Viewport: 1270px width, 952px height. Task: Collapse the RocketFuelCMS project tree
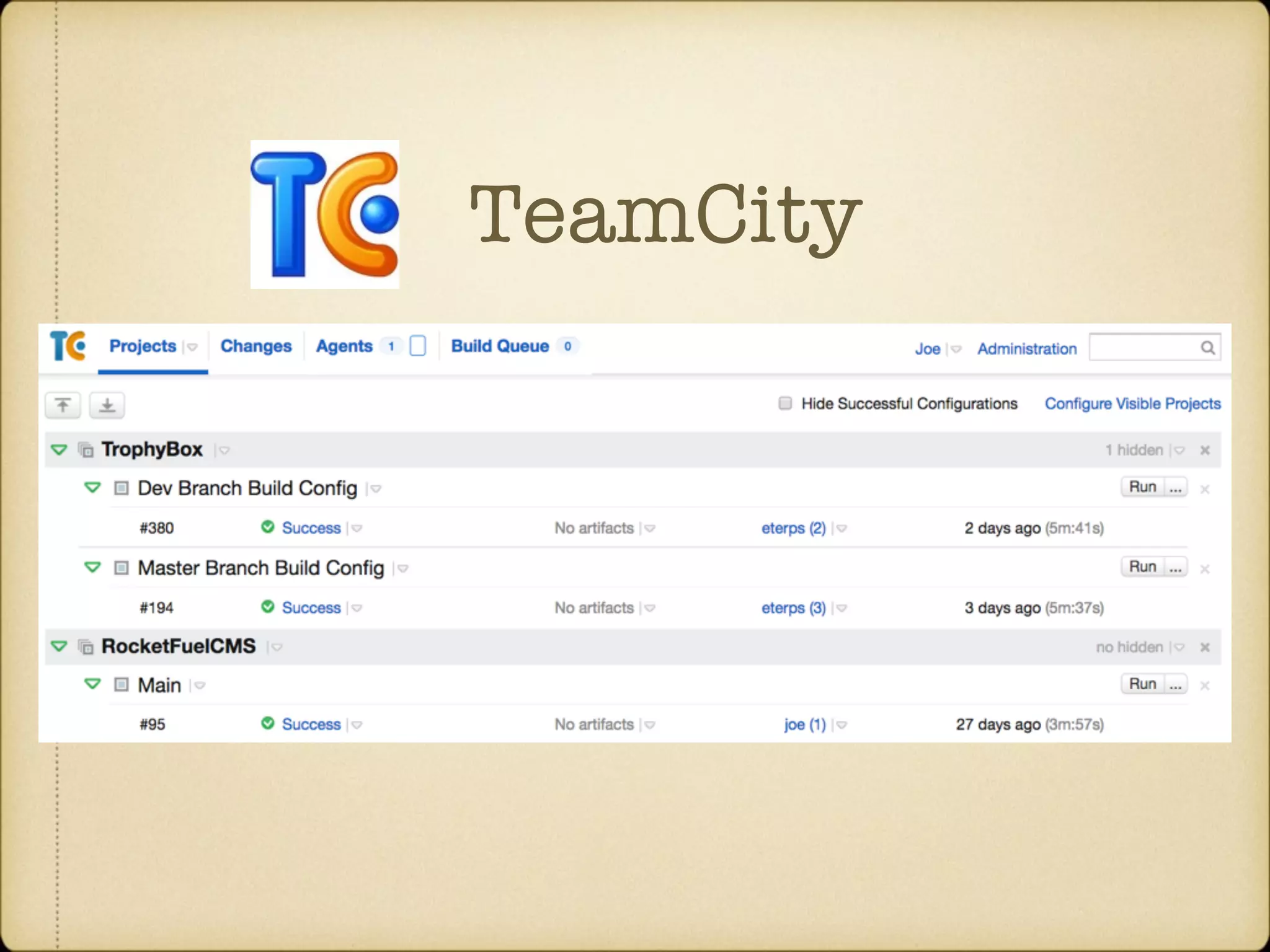tap(59, 646)
